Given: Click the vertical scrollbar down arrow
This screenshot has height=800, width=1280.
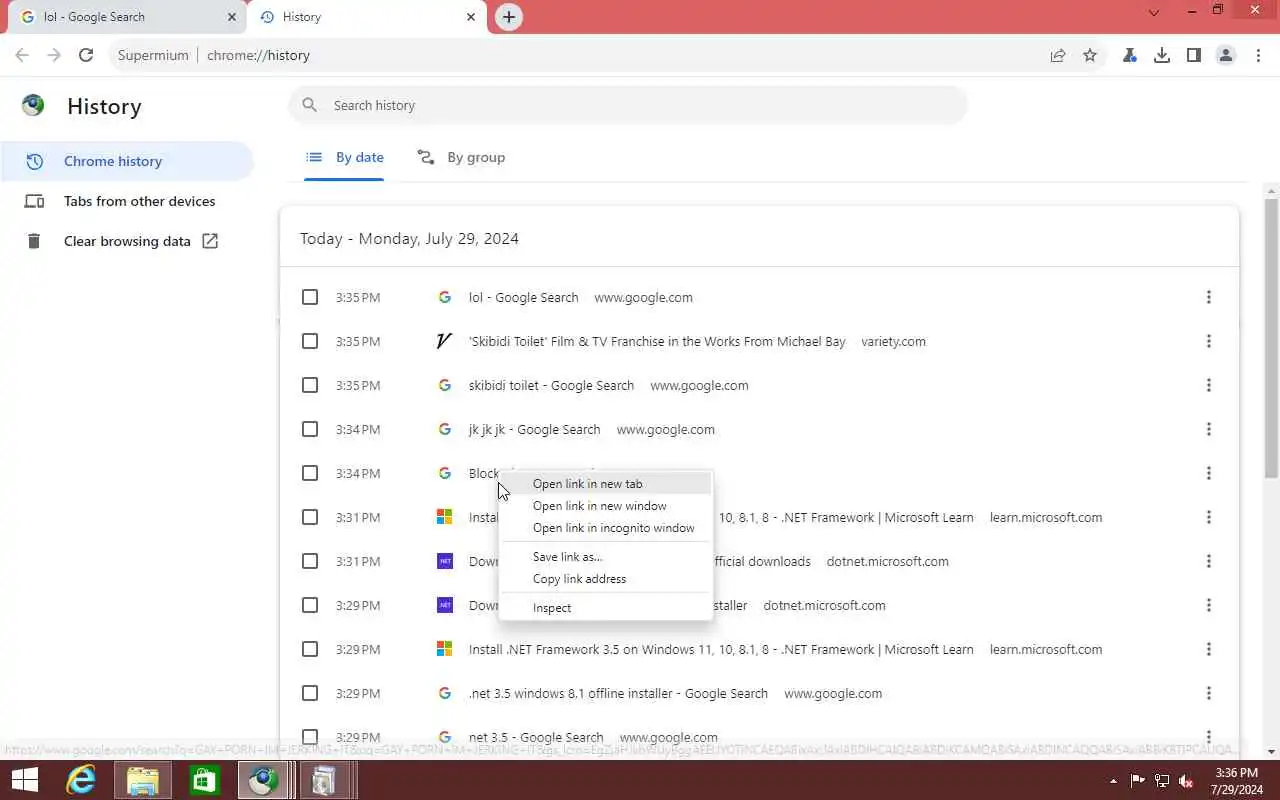Looking at the screenshot, I should pos(1272,752).
